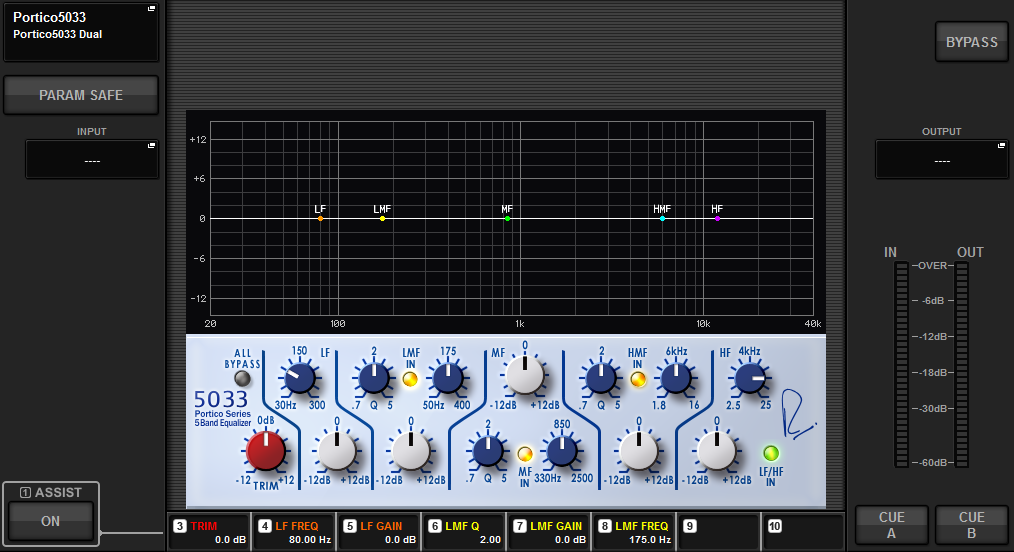Toggle the ASSIST ON button

click(50, 521)
